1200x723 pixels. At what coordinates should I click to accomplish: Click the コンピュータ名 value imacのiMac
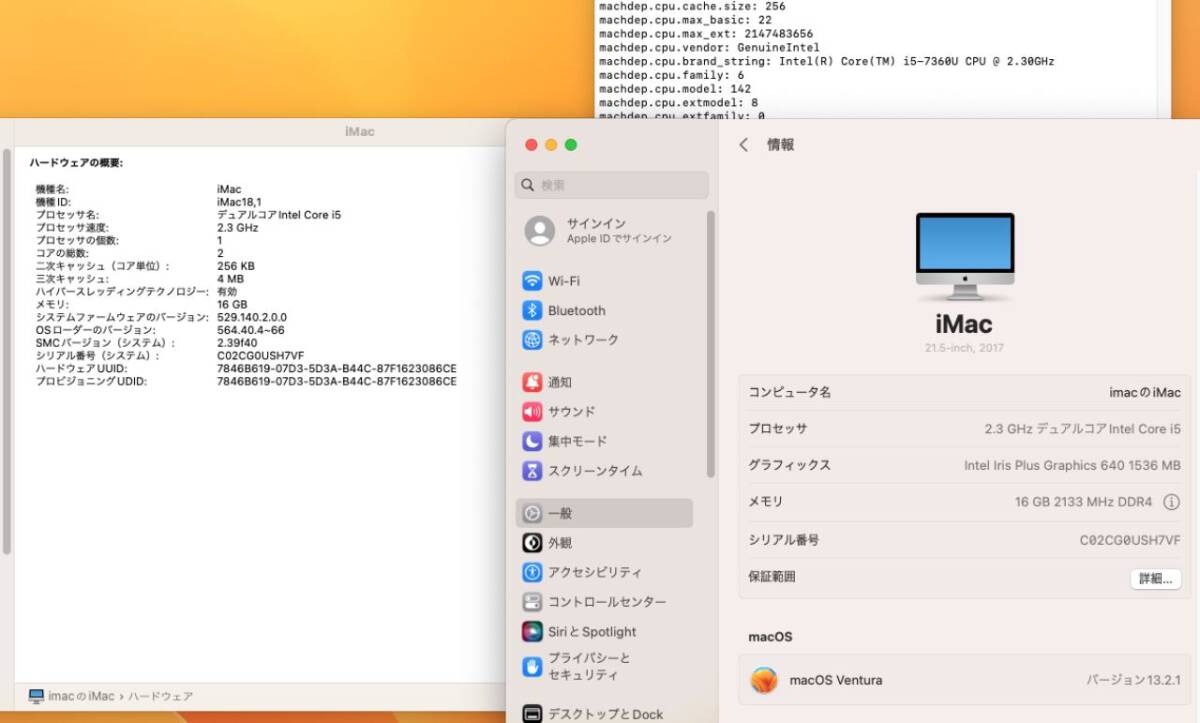point(1145,393)
